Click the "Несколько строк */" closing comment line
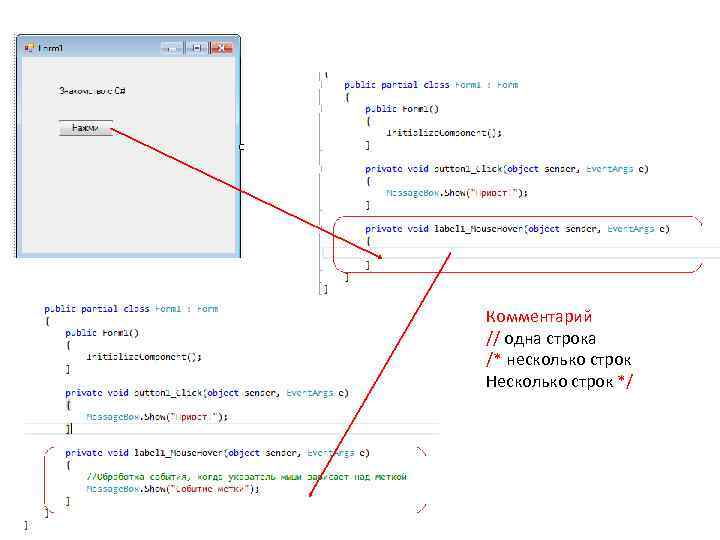This screenshot has width=720, height=540. [x=559, y=381]
